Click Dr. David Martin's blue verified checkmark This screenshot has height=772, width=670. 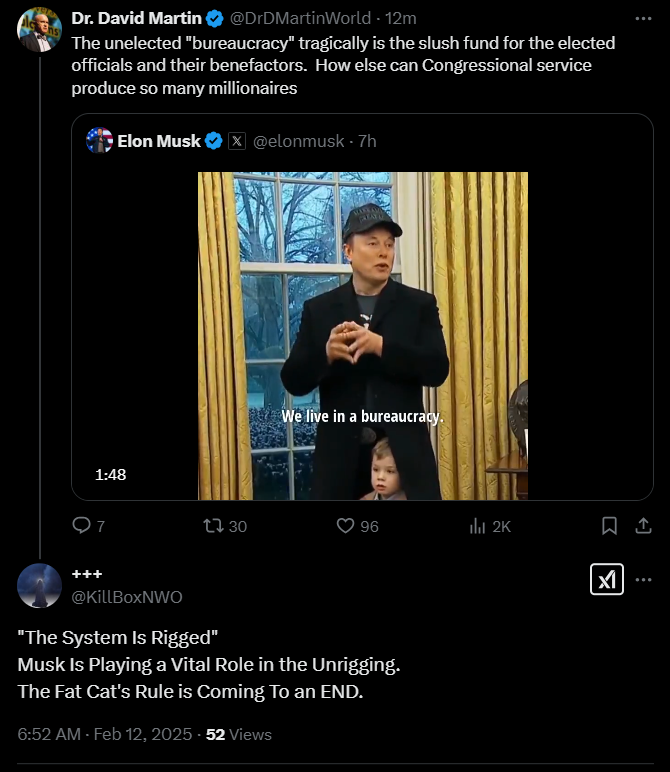click(215, 18)
